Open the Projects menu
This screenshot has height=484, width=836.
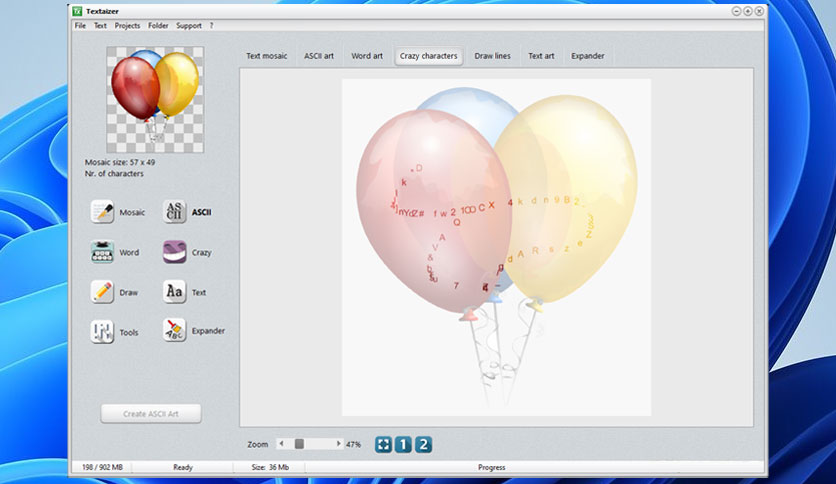(x=127, y=26)
